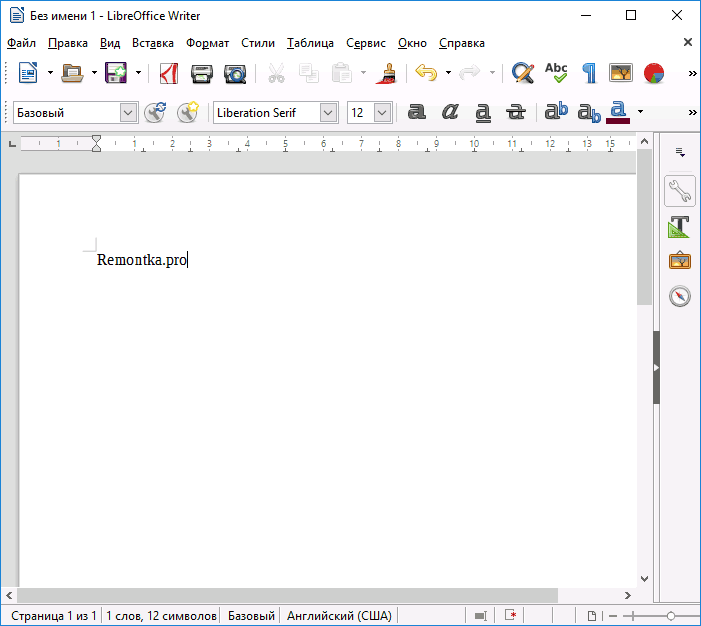Toggle Superscript formatting
Image resolution: width=701 pixels, height=626 pixels.
(556, 112)
